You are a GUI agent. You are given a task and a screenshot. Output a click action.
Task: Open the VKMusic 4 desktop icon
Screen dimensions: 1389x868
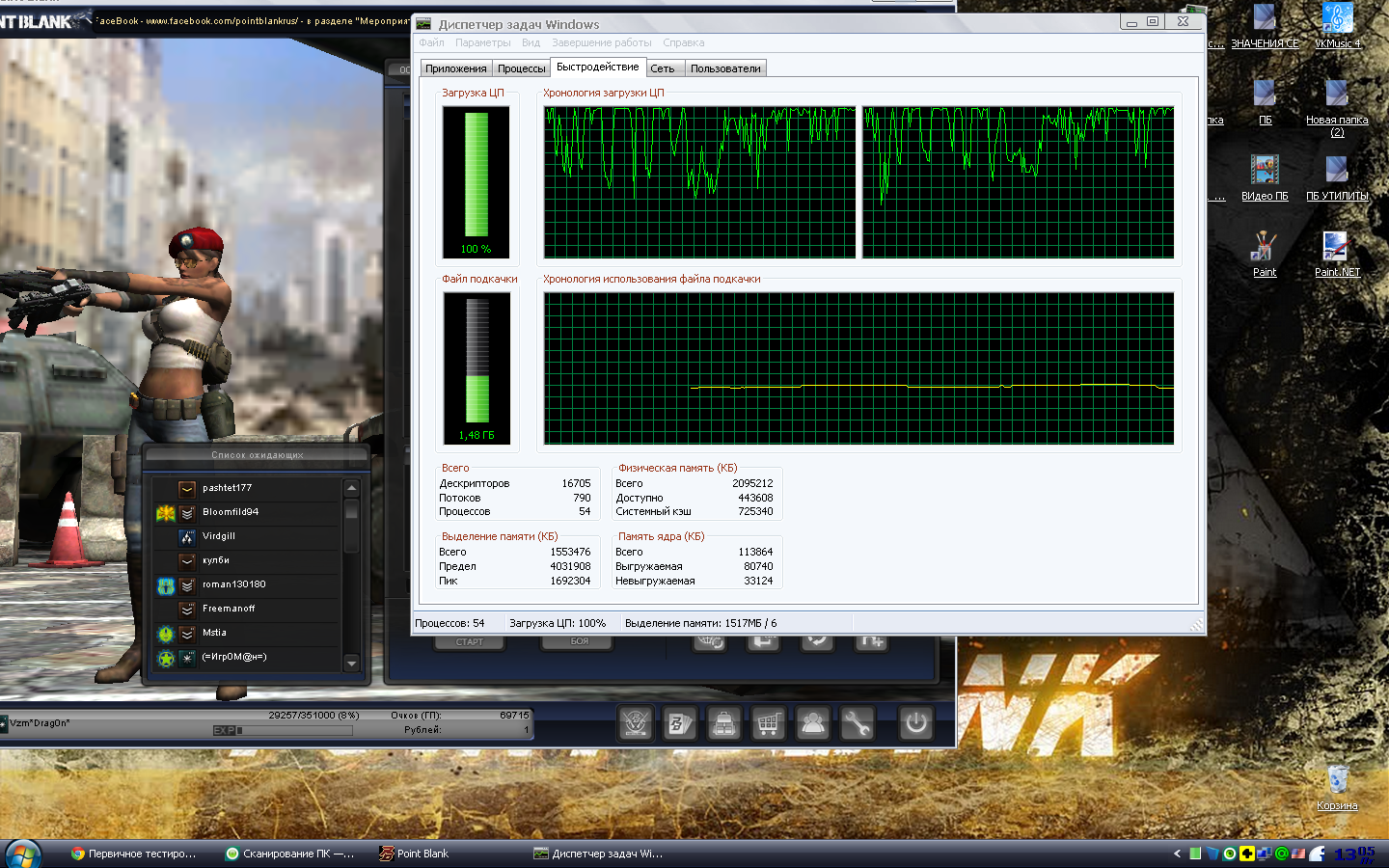point(1337,26)
